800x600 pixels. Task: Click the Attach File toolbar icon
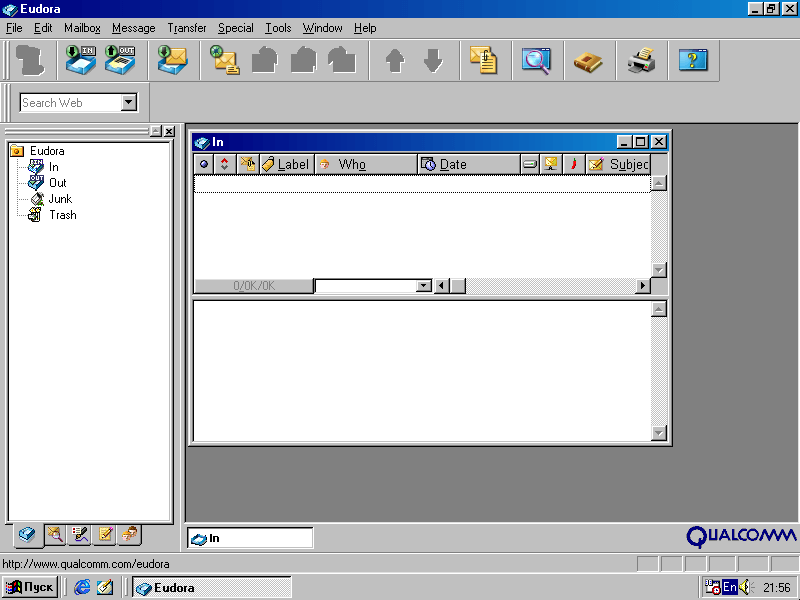pyautogui.click(x=484, y=60)
